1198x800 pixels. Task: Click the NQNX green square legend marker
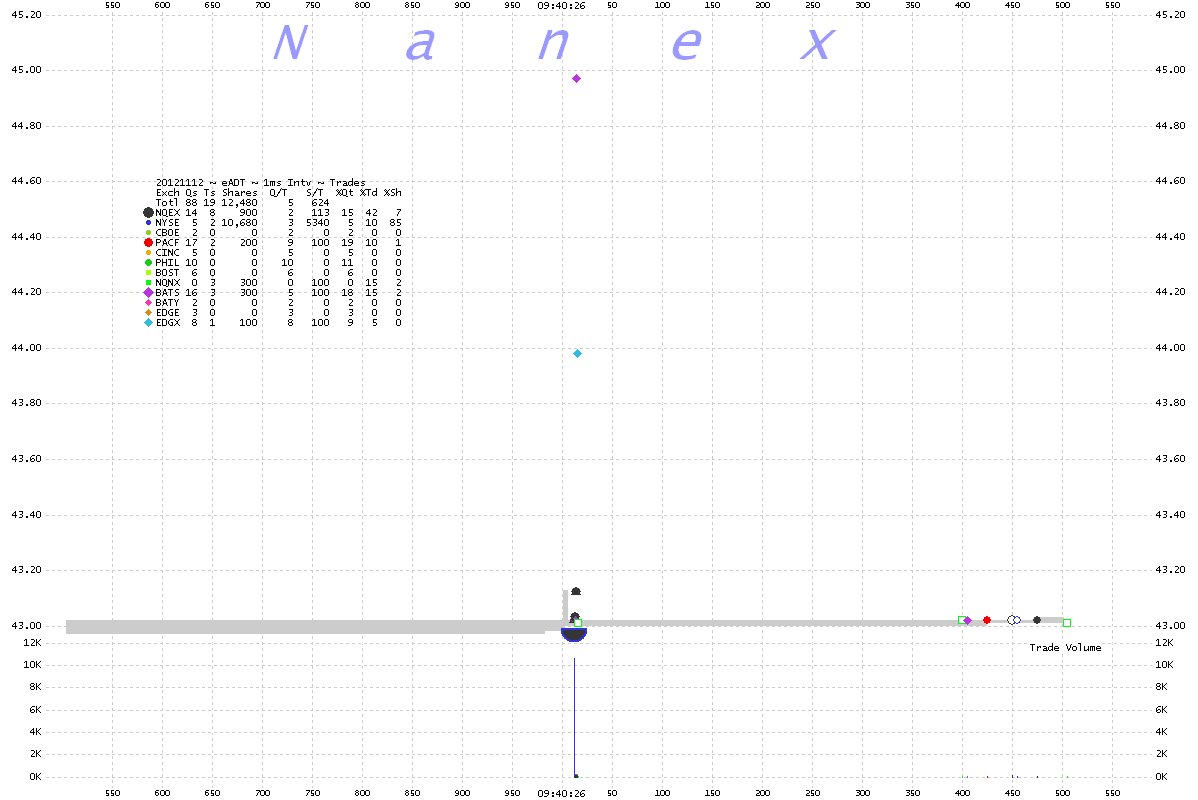[x=148, y=283]
